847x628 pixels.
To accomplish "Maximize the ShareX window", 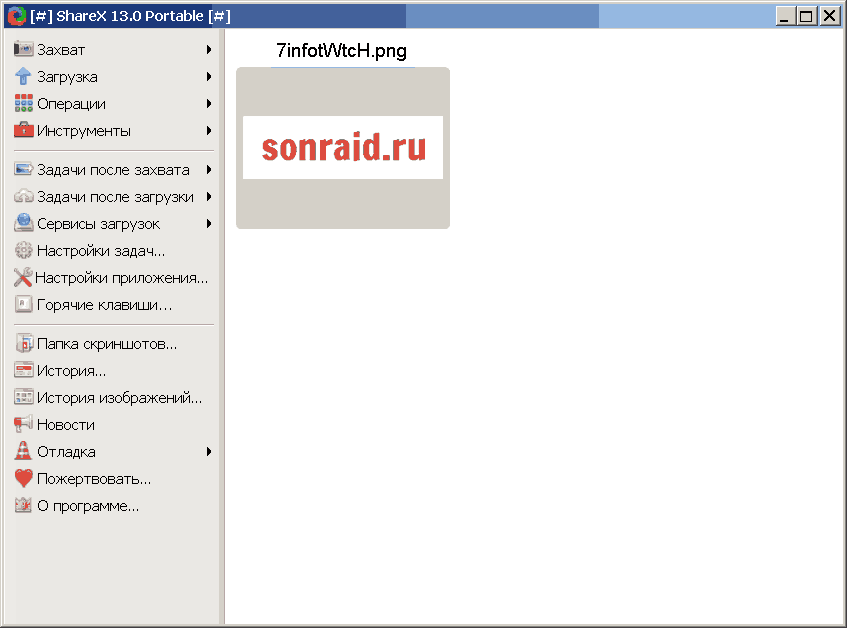I will pyautogui.click(x=806, y=16).
